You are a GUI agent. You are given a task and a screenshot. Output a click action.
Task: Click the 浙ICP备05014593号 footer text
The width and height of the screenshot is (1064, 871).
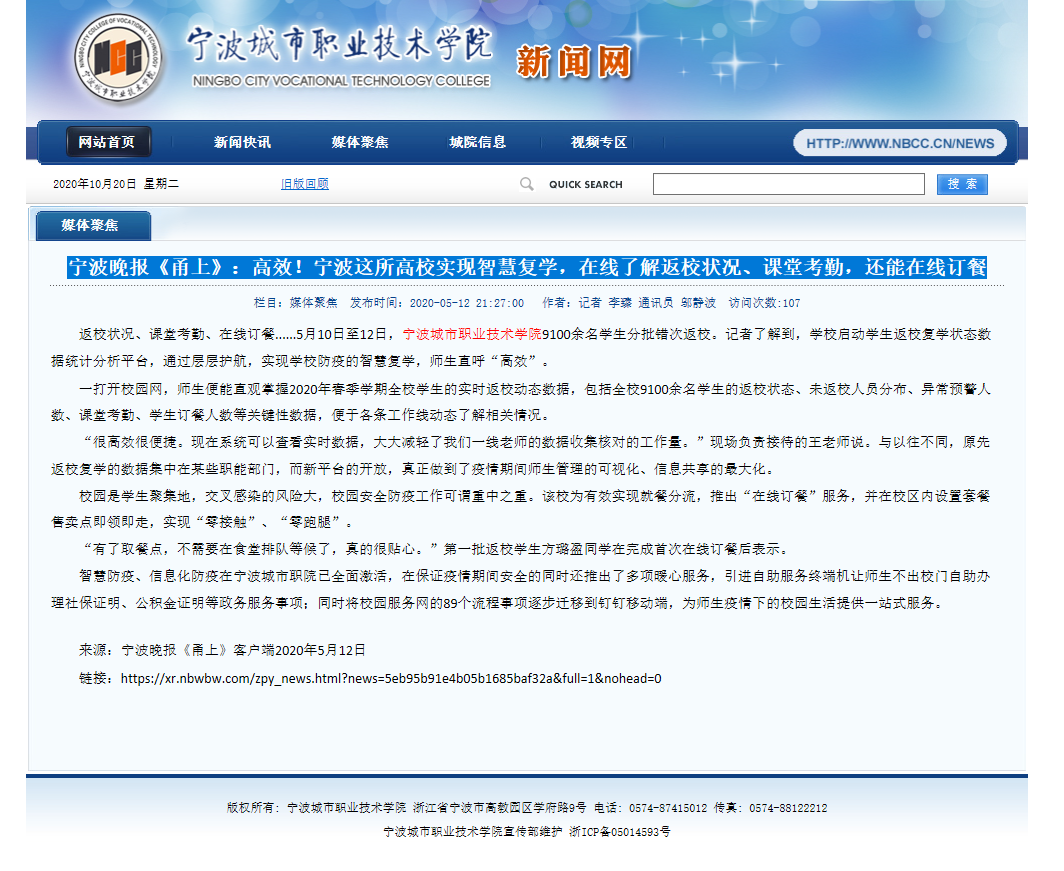620,832
